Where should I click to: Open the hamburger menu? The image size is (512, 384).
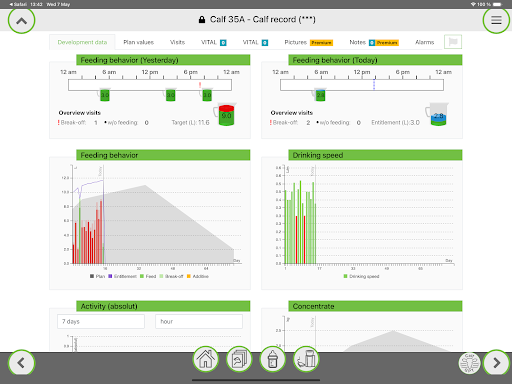[496, 20]
